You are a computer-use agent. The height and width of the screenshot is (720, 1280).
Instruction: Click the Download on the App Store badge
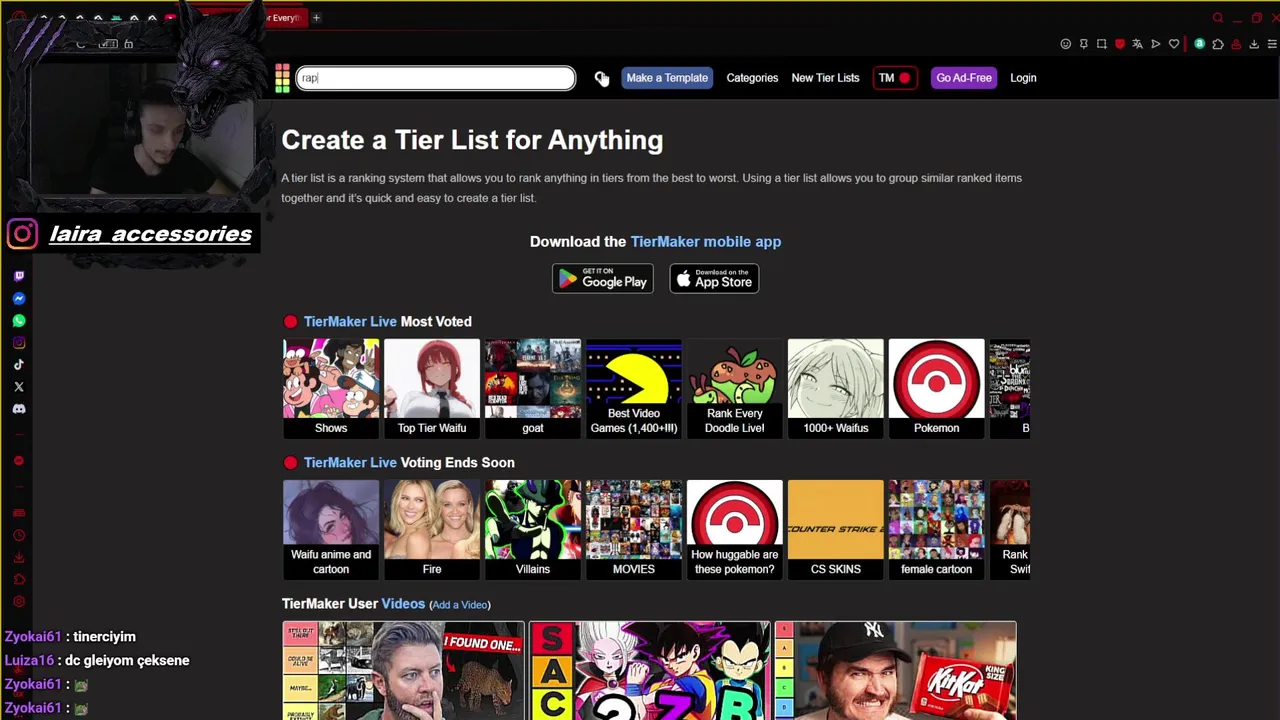[x=714, y=279]
